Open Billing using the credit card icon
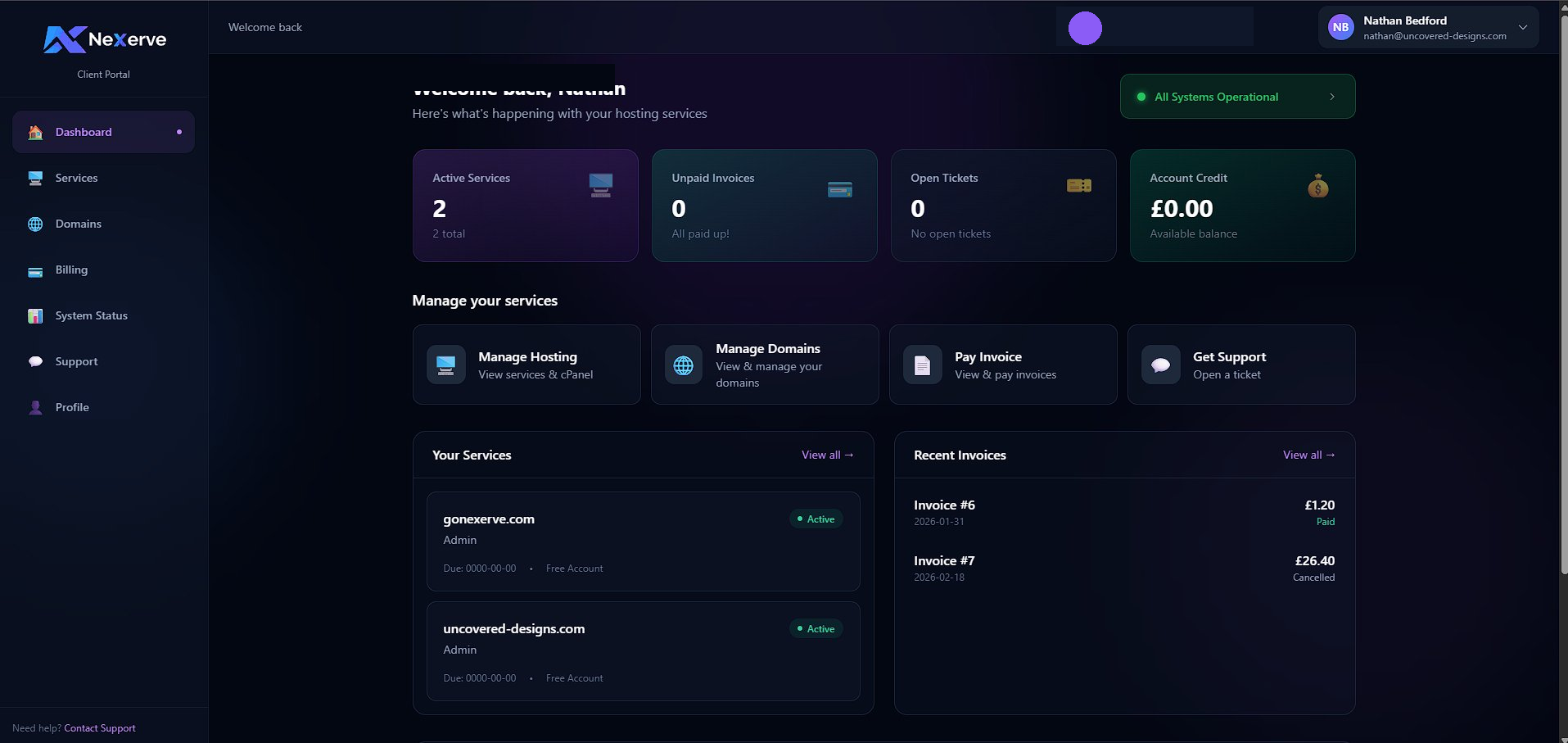1568x743 pixels. pos(34,270)
